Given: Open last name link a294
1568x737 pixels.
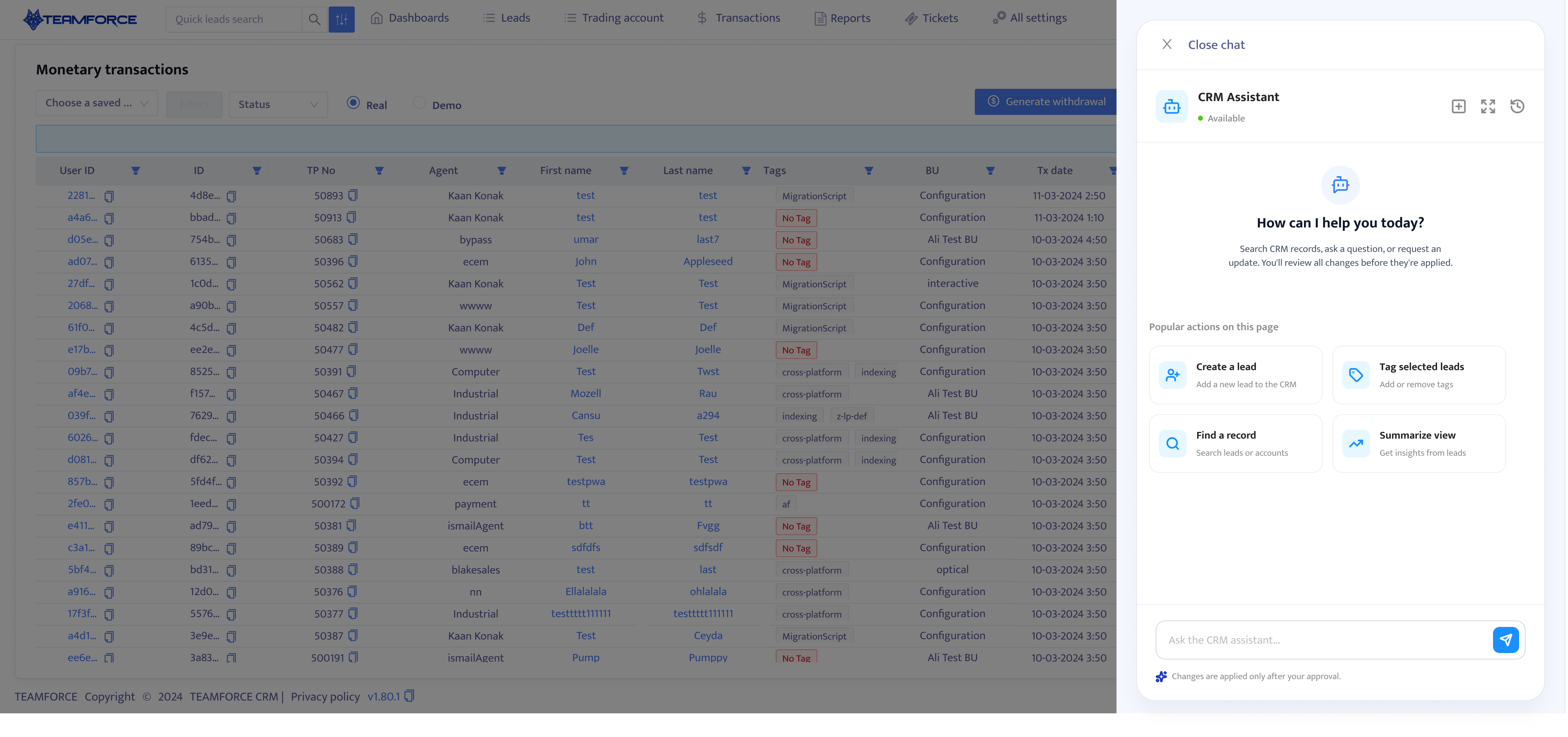Looking at the screenshot, I should pyautogui.click(x=708, y=416).
